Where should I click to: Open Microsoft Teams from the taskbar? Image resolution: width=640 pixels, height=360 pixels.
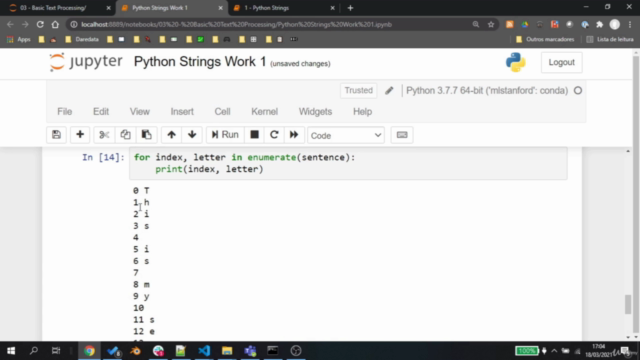tap(250, 351)
